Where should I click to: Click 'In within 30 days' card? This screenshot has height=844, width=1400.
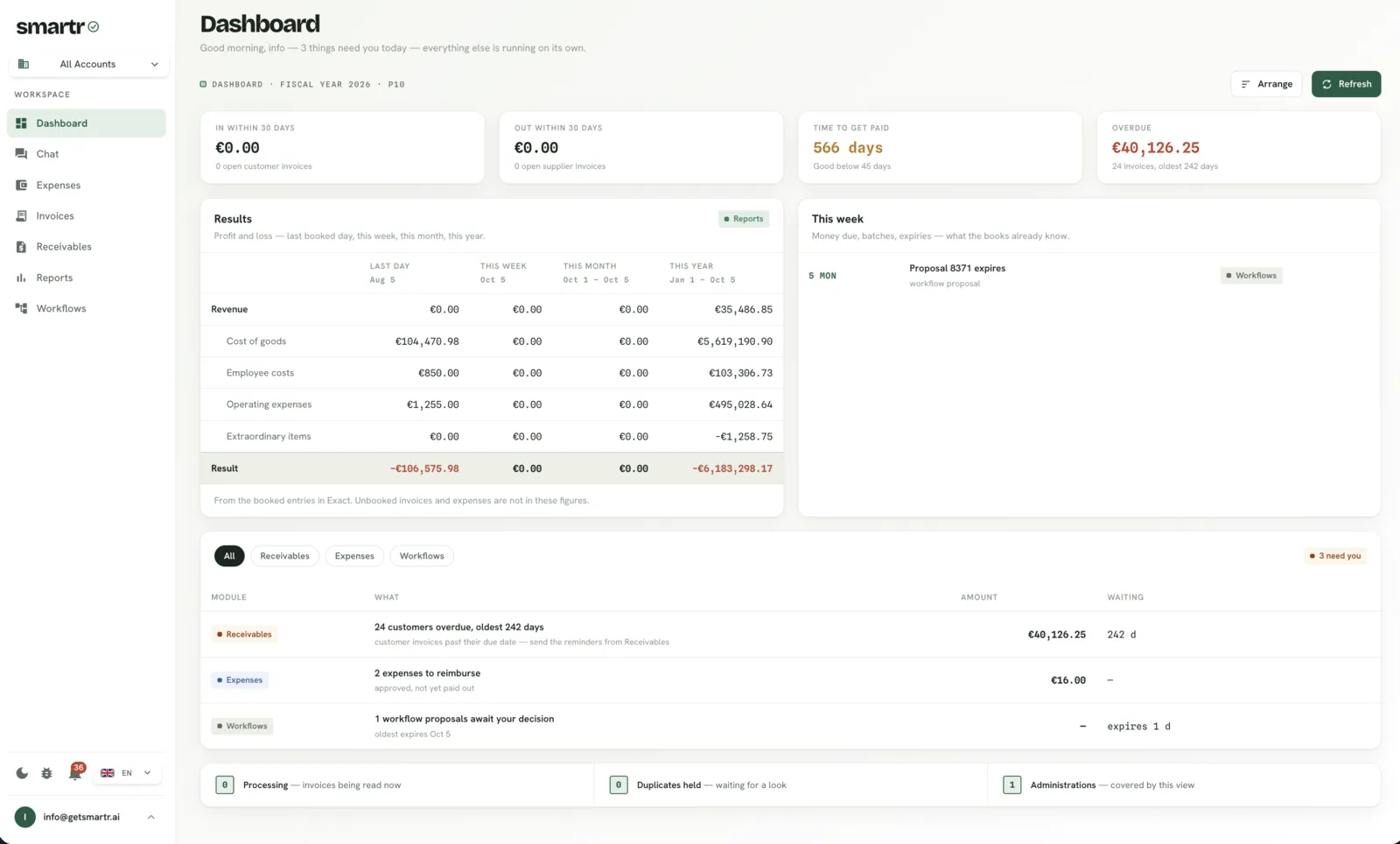coord(342,147)
